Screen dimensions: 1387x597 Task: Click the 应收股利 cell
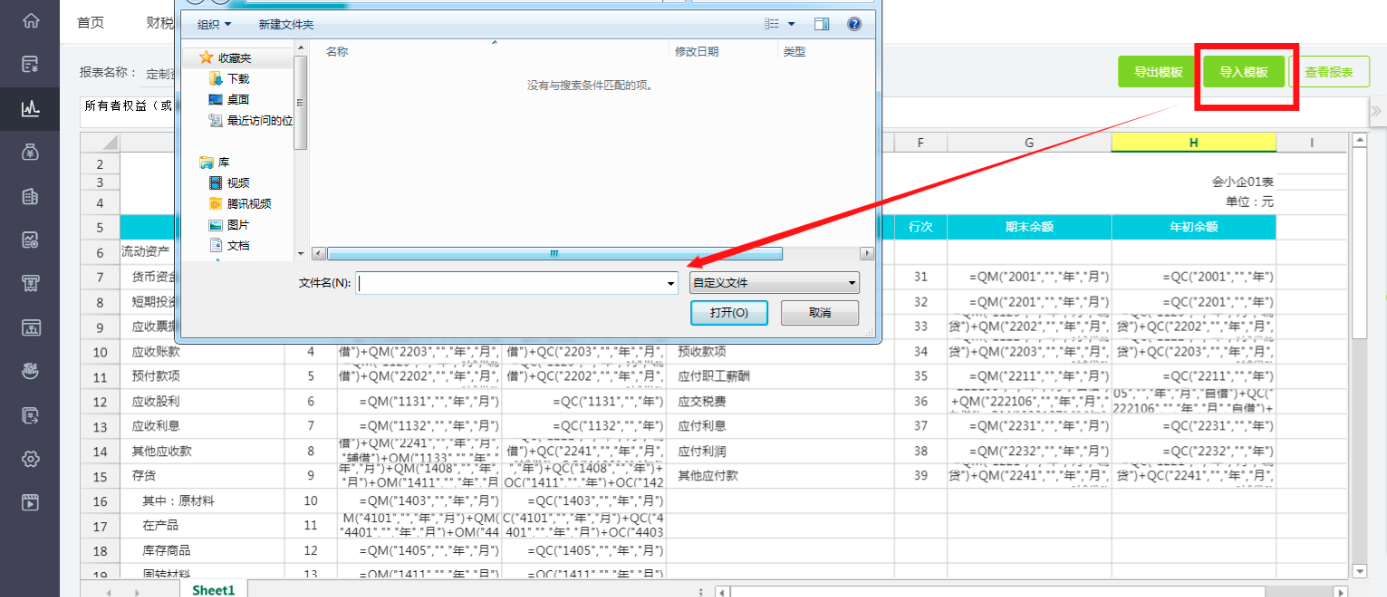pyautogui.click(x=202, y=401)
